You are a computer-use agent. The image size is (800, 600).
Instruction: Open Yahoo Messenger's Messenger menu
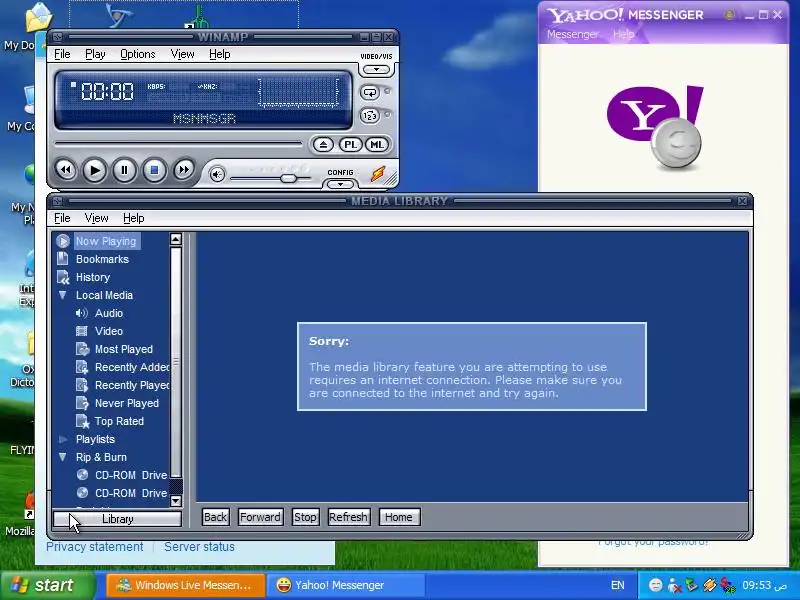point(572,35)
